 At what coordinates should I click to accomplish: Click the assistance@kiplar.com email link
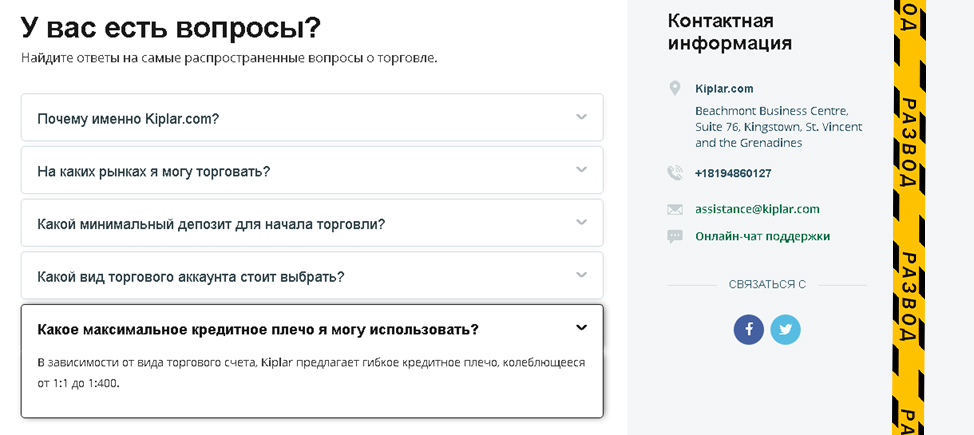point(757,209)
